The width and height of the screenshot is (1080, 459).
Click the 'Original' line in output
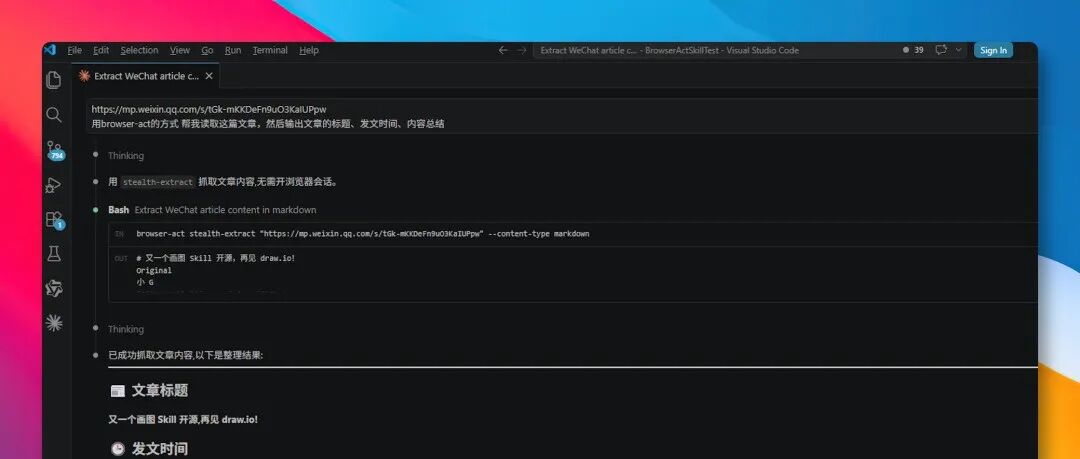click(x=154, y=271)
